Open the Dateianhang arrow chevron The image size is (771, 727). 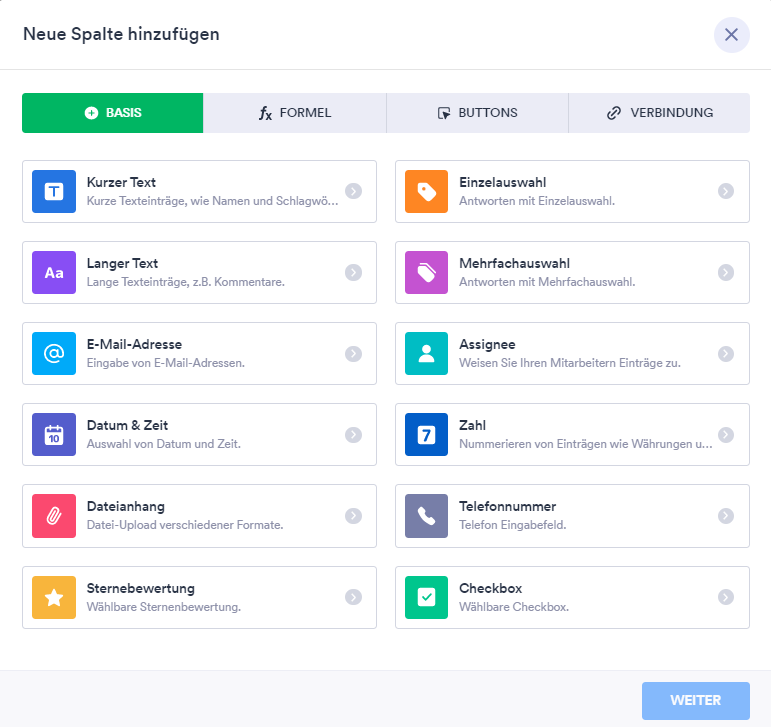(353, 516)
